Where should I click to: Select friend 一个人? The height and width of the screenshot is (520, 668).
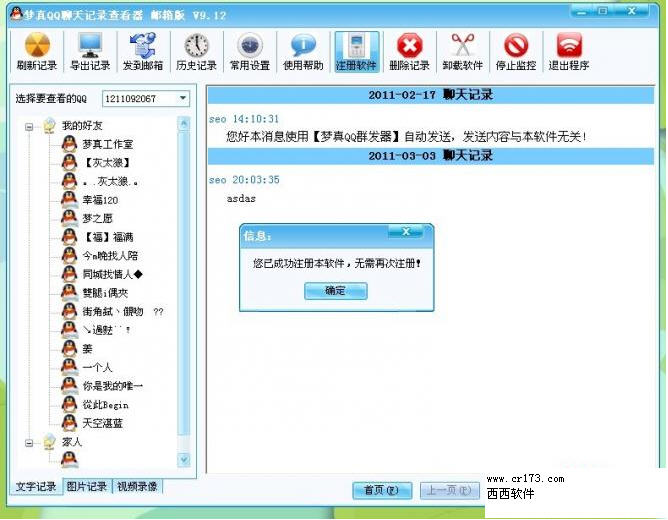(97, 367)
